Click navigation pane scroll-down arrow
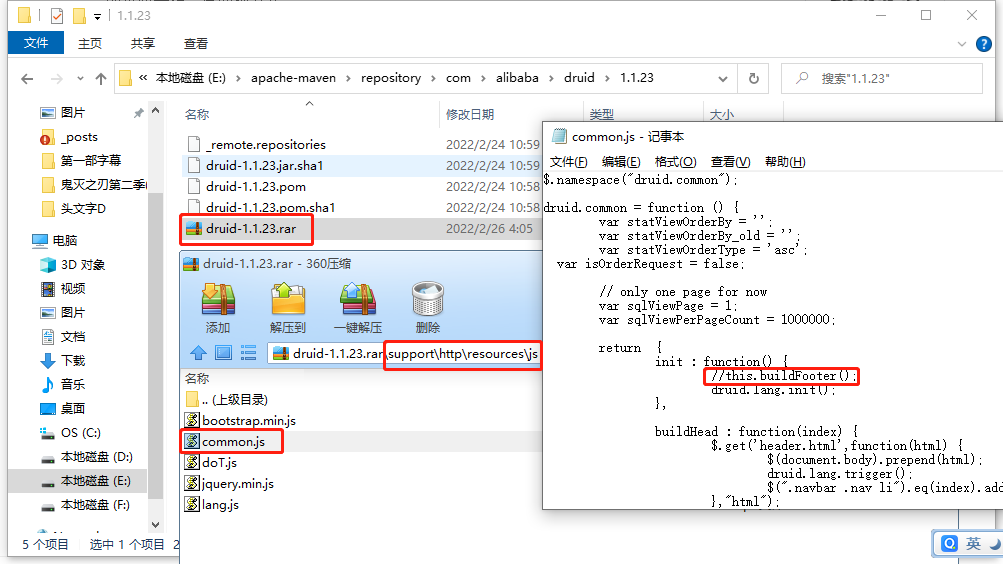The height and width of the screenshot is (564, 1003). 155,524
